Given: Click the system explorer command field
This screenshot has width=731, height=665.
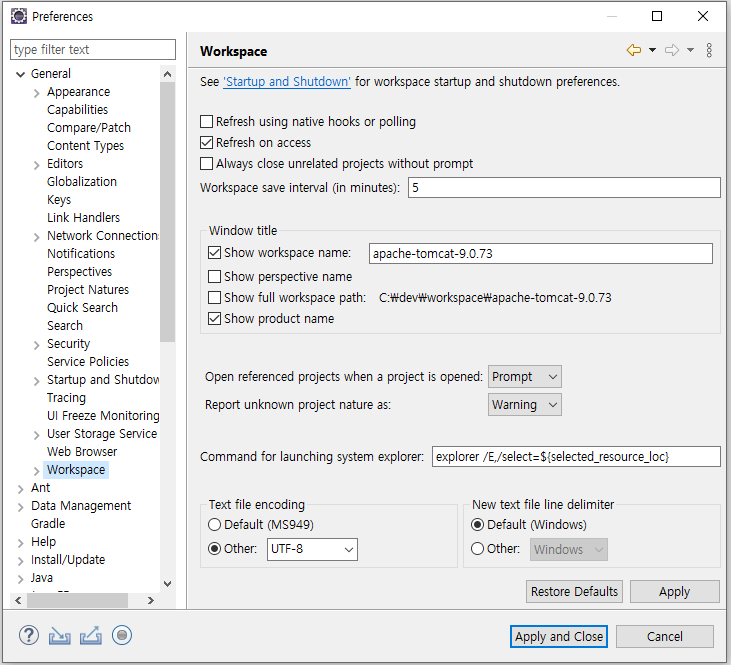Looking at the screenshot, I should (576, 457).
